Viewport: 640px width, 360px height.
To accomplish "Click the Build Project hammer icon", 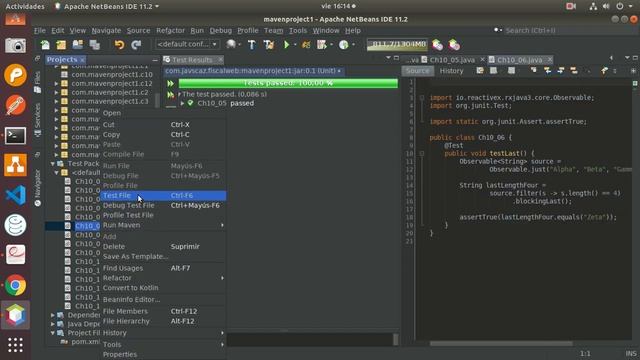I will point(252,44).
